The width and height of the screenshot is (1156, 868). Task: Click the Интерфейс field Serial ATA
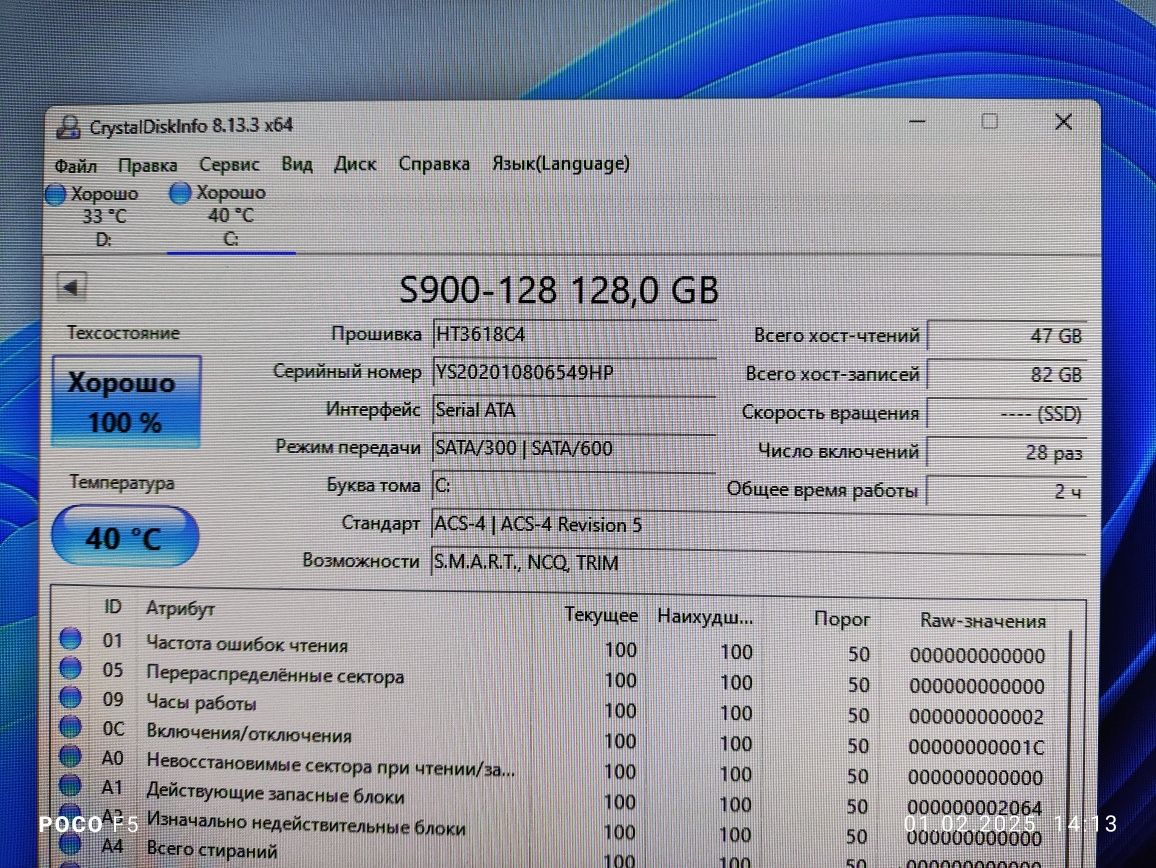pos(574,410)
